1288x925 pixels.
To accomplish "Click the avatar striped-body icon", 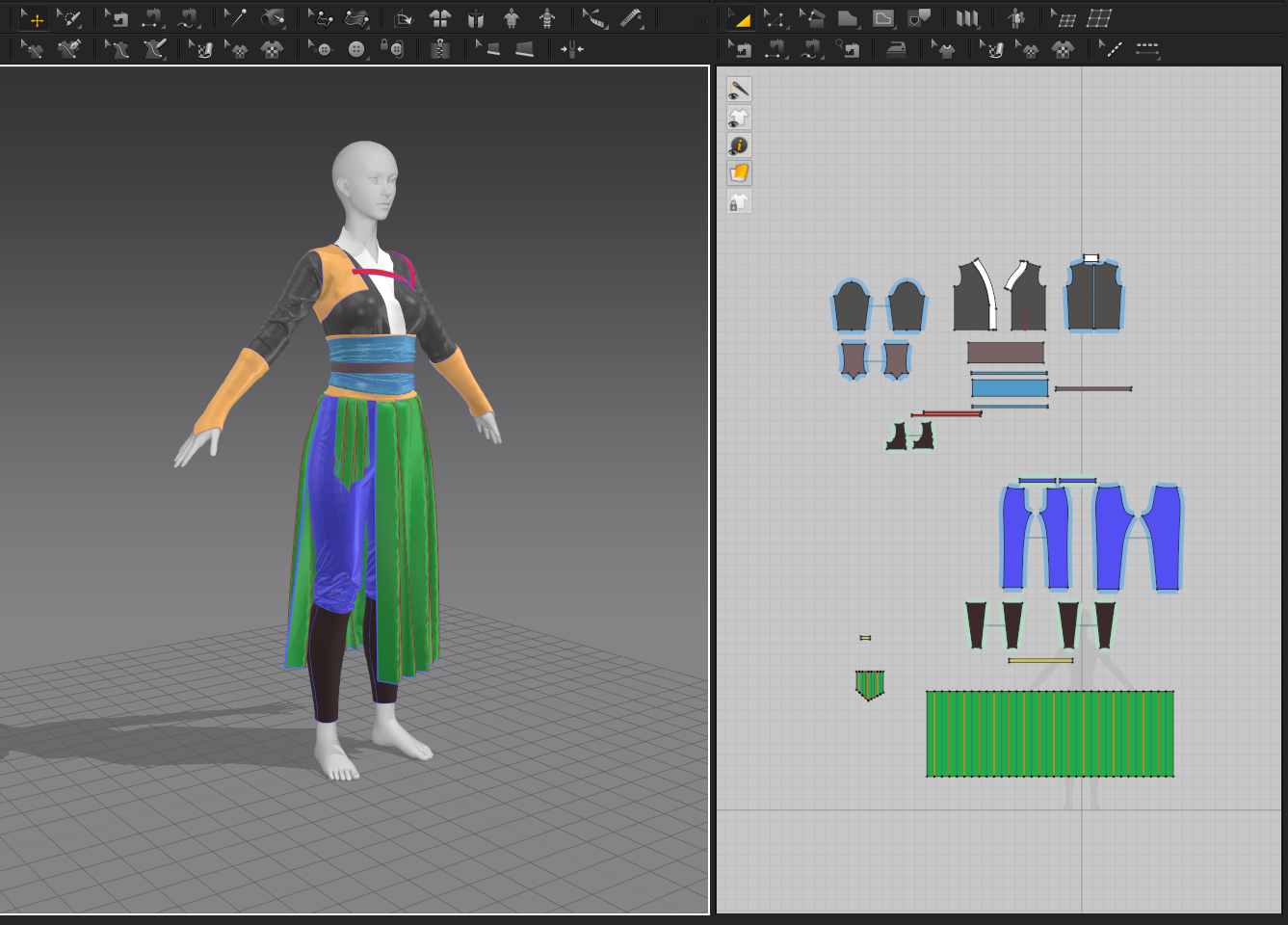I will tap(547, 18).
